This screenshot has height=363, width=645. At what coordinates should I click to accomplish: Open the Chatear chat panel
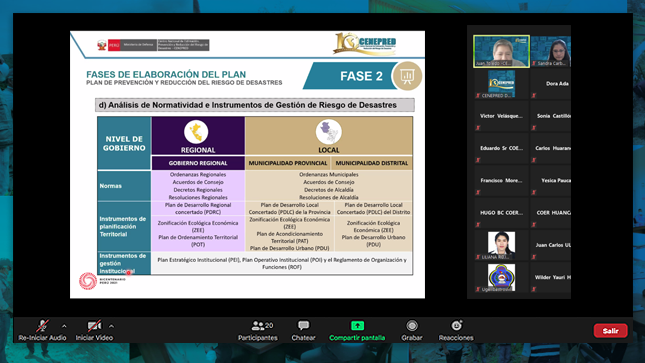304,330
